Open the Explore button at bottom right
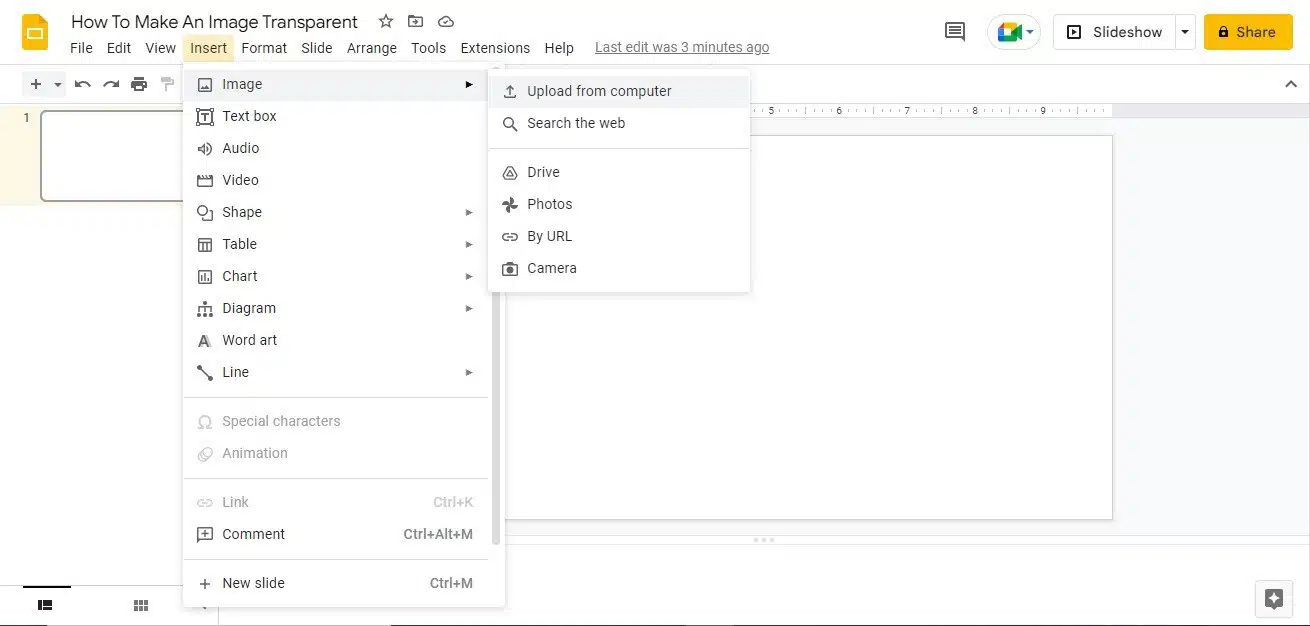Viewport: 1310px width, 626px height. tap(1273, 599)
